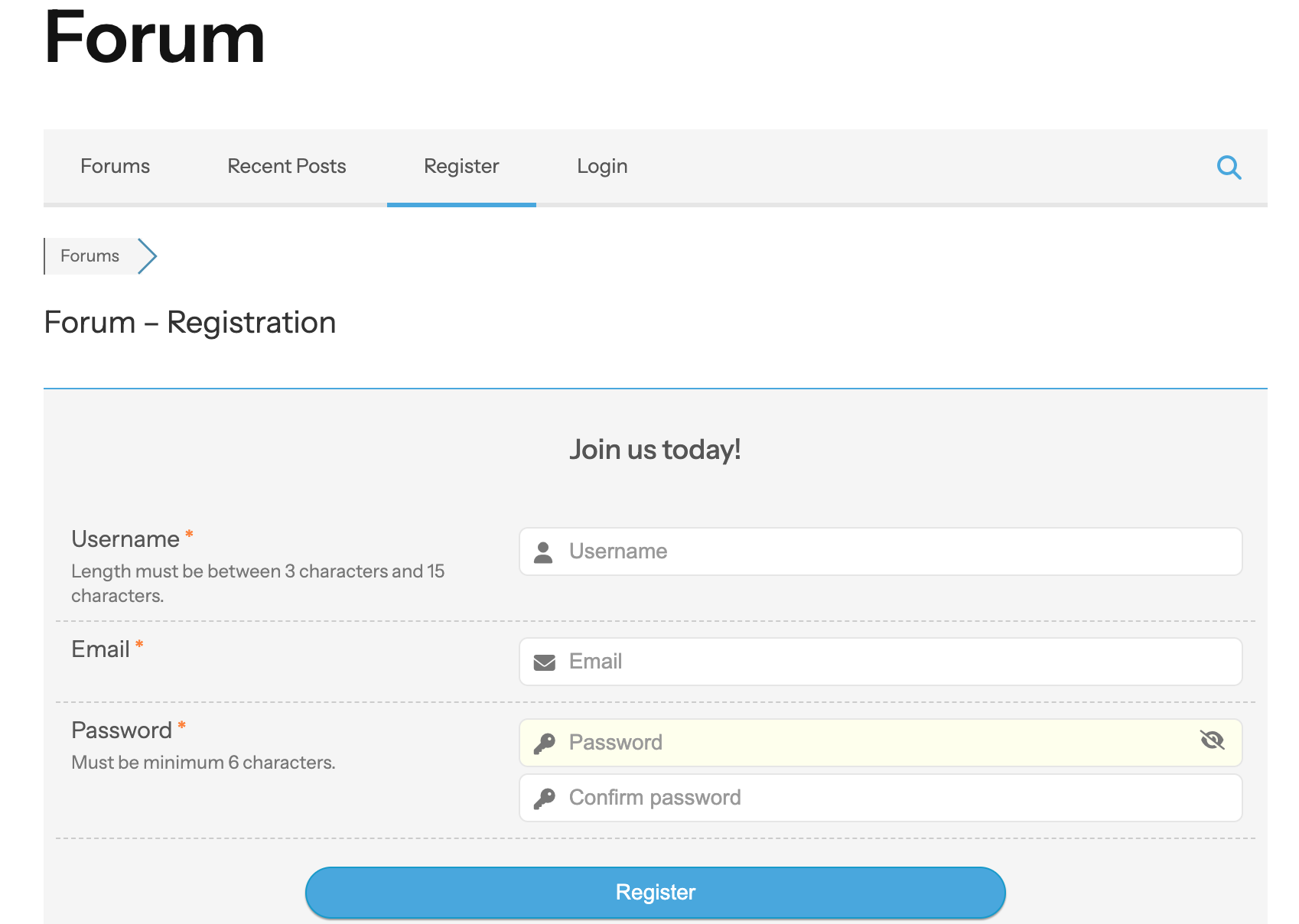This screenshot has width=1299, height=924.
Task: Click the Forums breadcrumb link
Action: (x=90, y=255)
